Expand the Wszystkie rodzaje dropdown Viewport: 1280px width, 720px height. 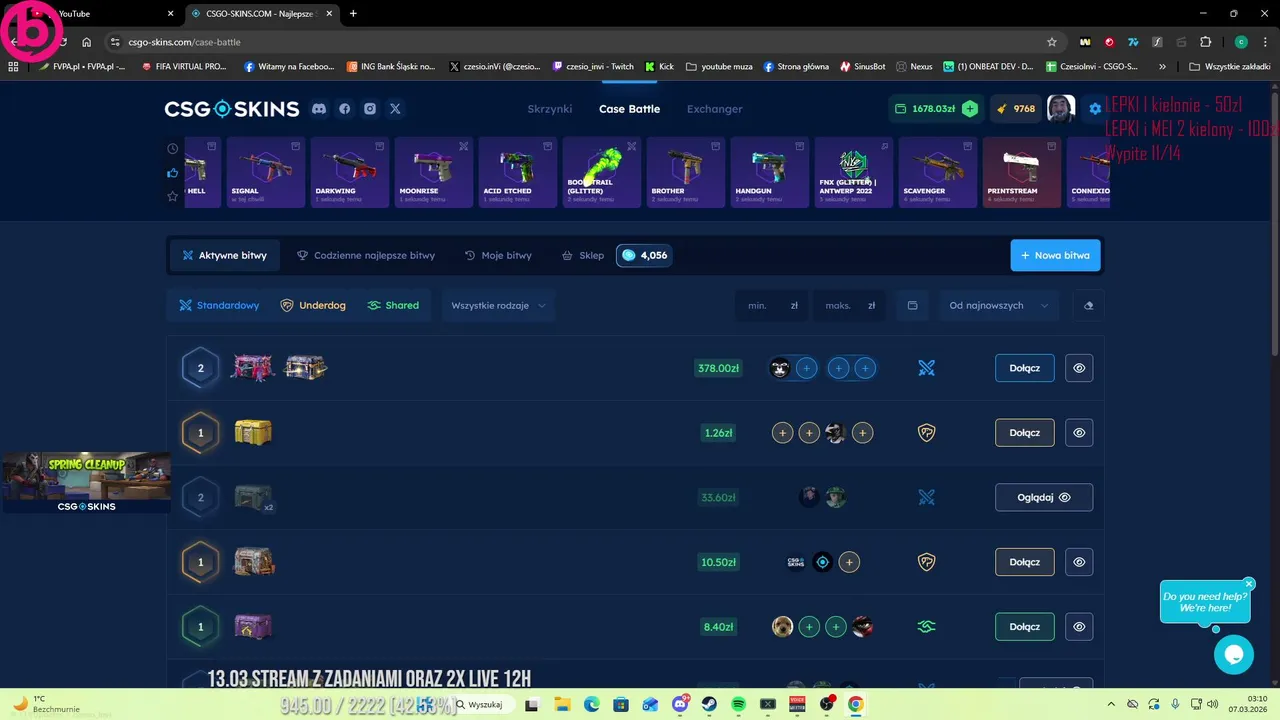point(498,305)
